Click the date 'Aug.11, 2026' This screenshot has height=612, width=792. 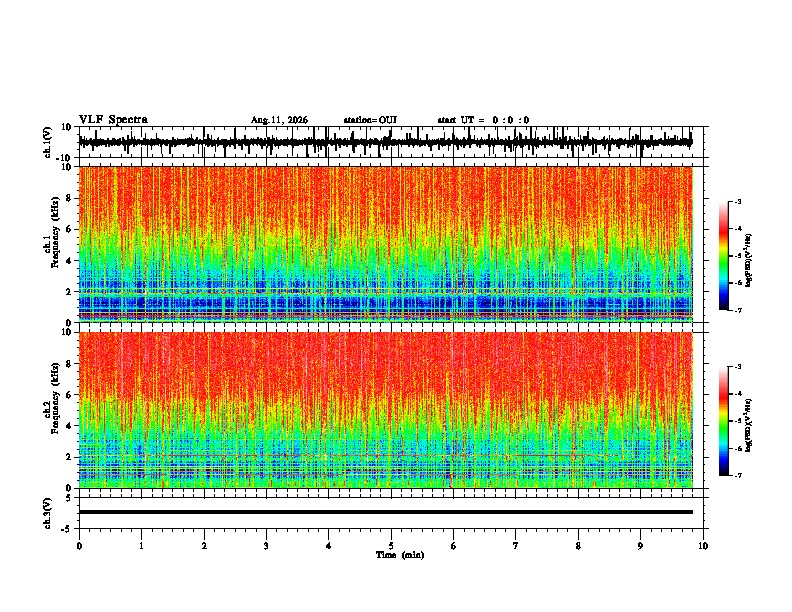tap(279, 120)
